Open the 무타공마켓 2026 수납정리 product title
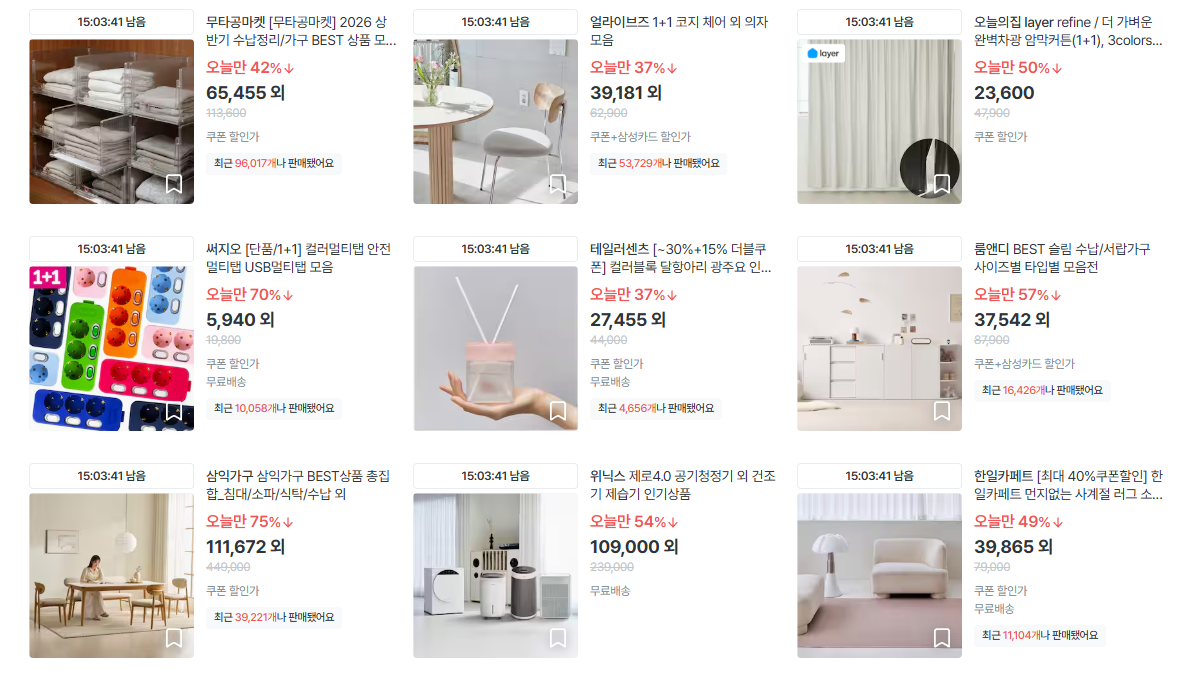 301,31
